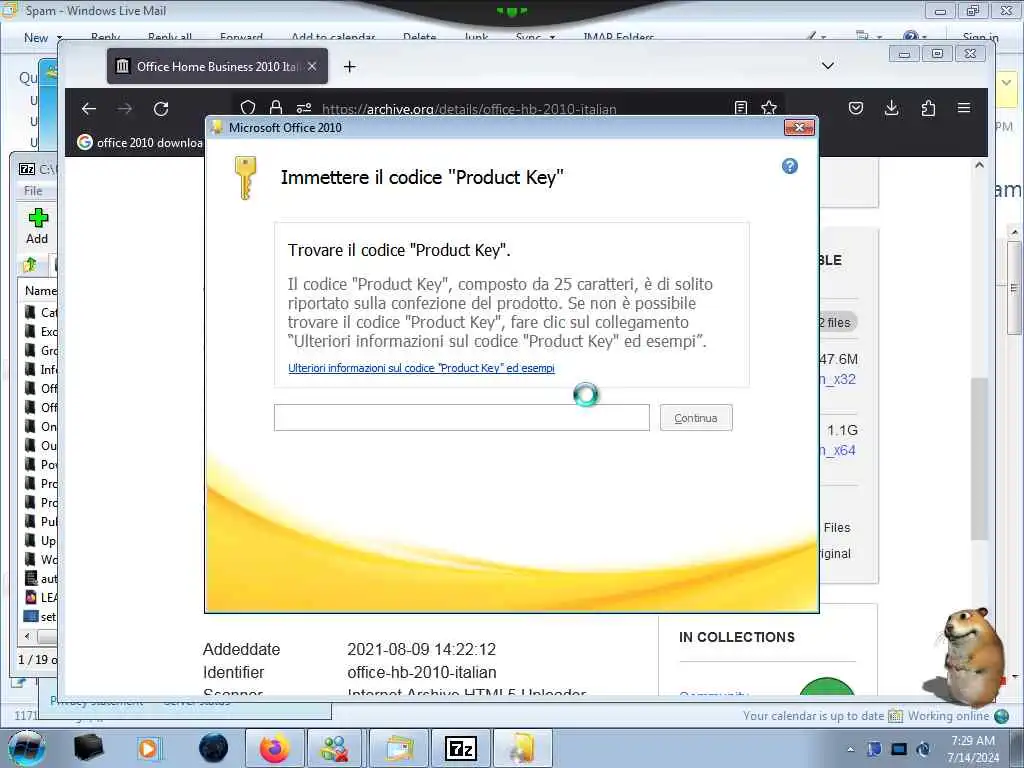Click the identifier value office-hb-2010-italian
Image resolution: width=1024 pixels, height=768 pixels.
[x=422, y=672]
